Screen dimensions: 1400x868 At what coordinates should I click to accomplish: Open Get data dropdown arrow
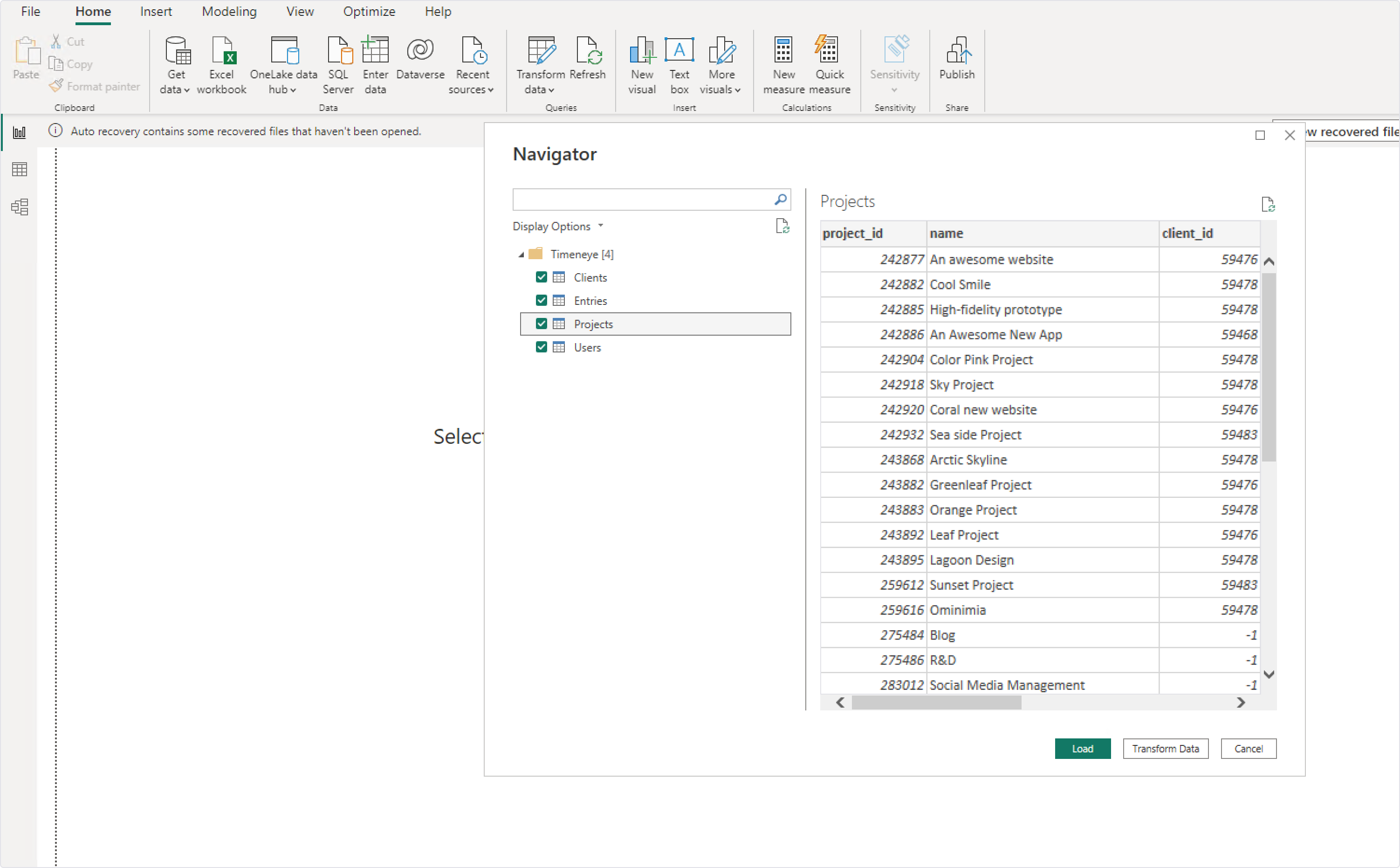(x=186, y=90)
